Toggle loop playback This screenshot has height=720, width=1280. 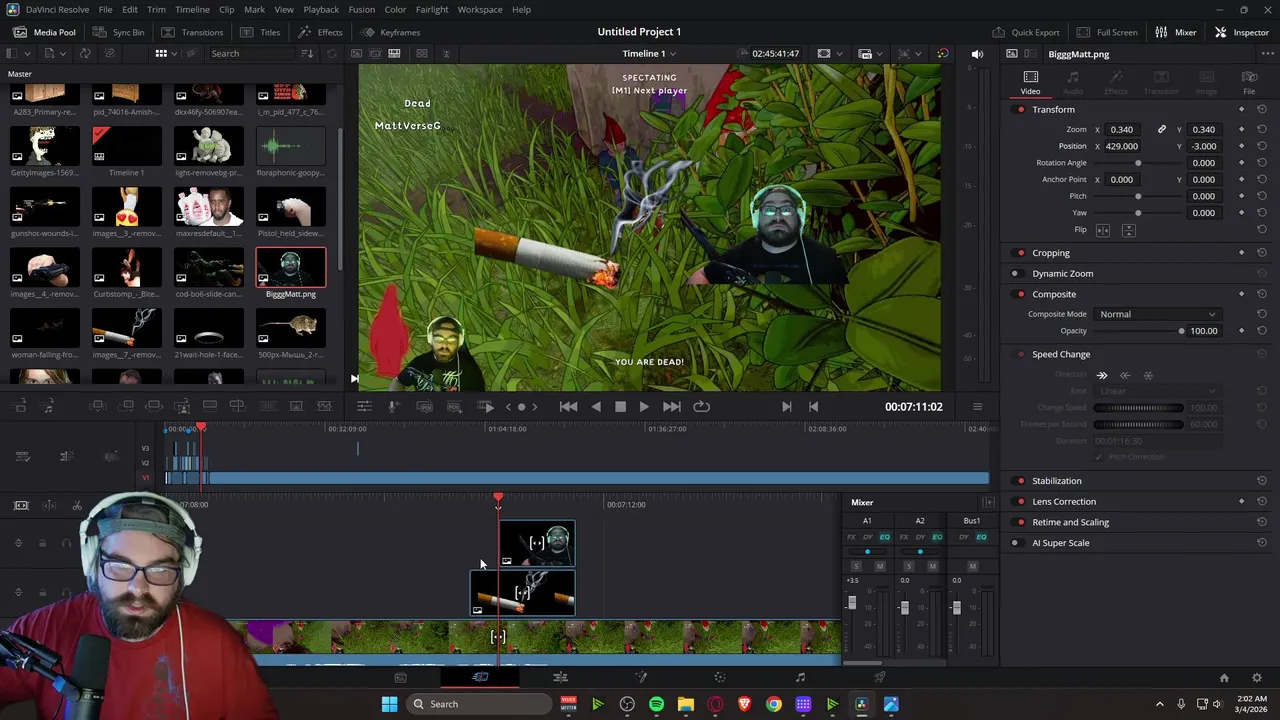(702, 407)
